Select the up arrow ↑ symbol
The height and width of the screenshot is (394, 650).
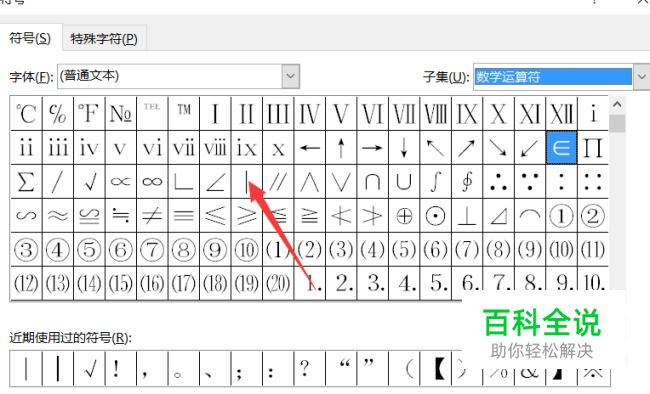(341, 148)
